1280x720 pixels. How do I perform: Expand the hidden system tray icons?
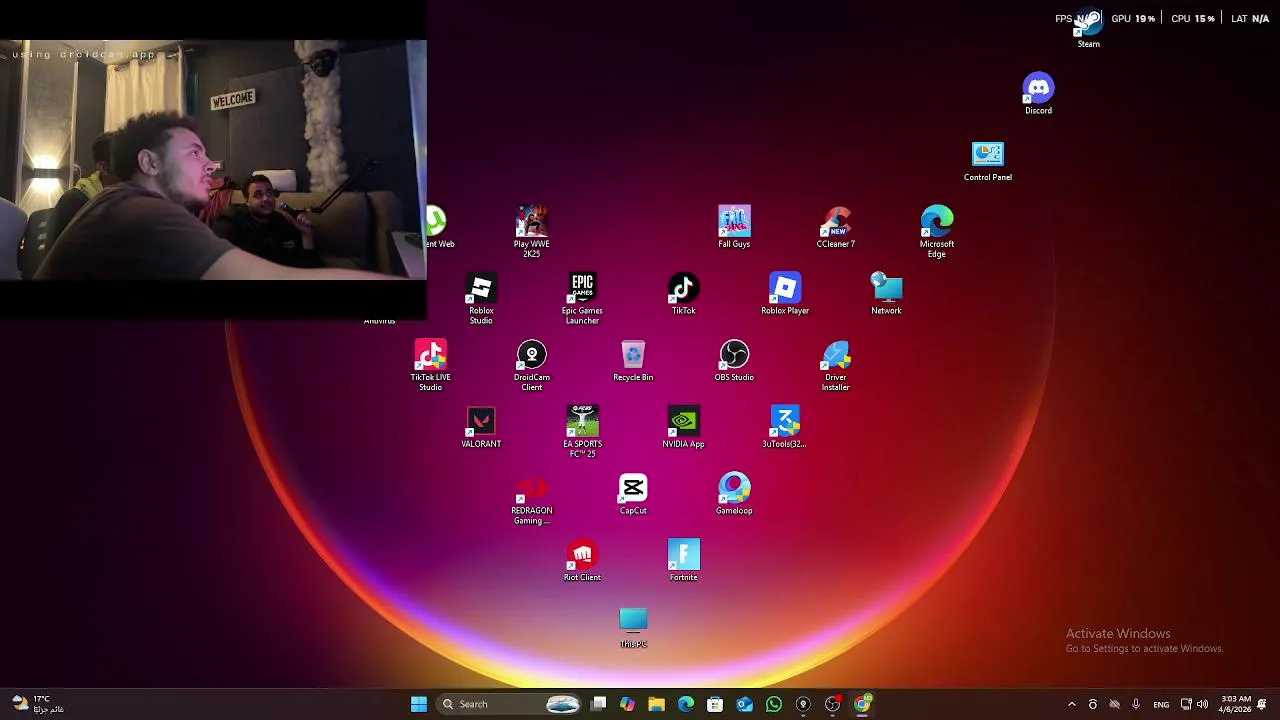tap(1072, 704)
